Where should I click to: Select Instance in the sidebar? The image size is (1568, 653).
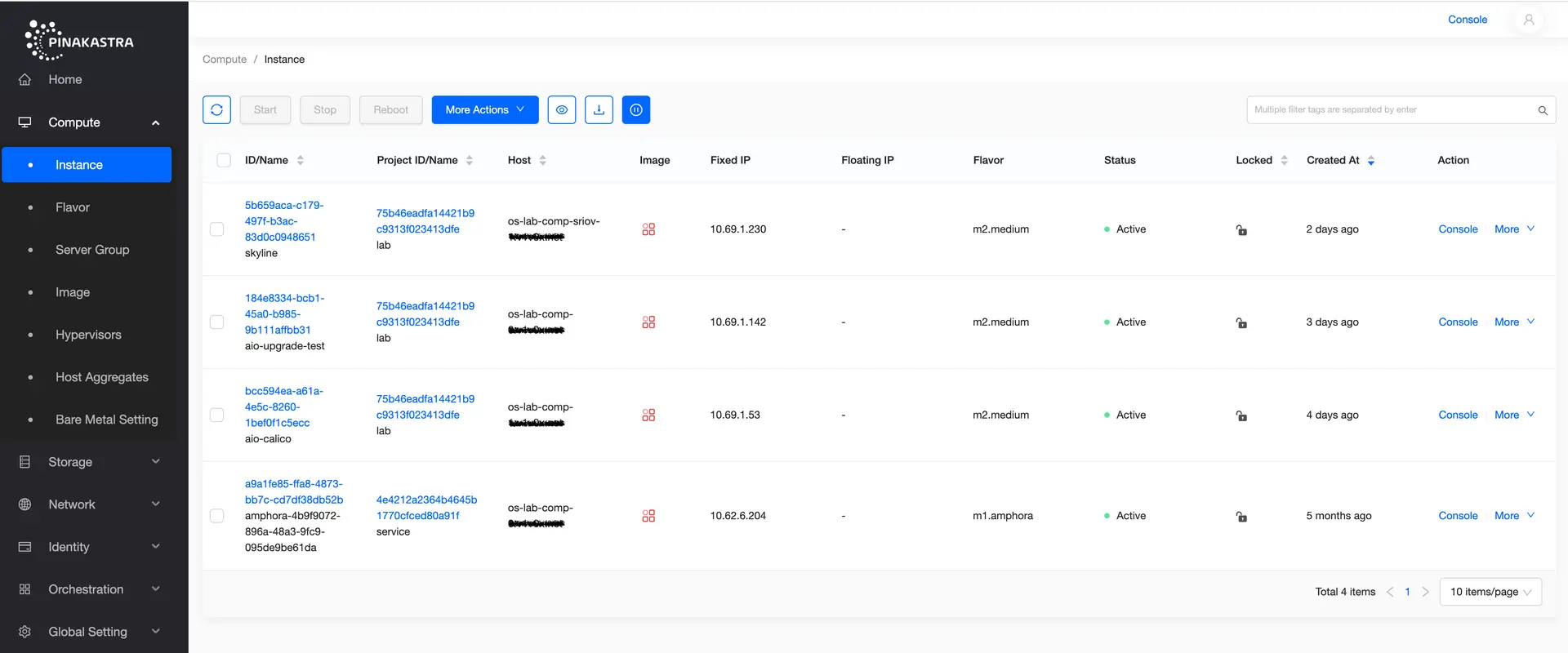(x=87, y=165)
